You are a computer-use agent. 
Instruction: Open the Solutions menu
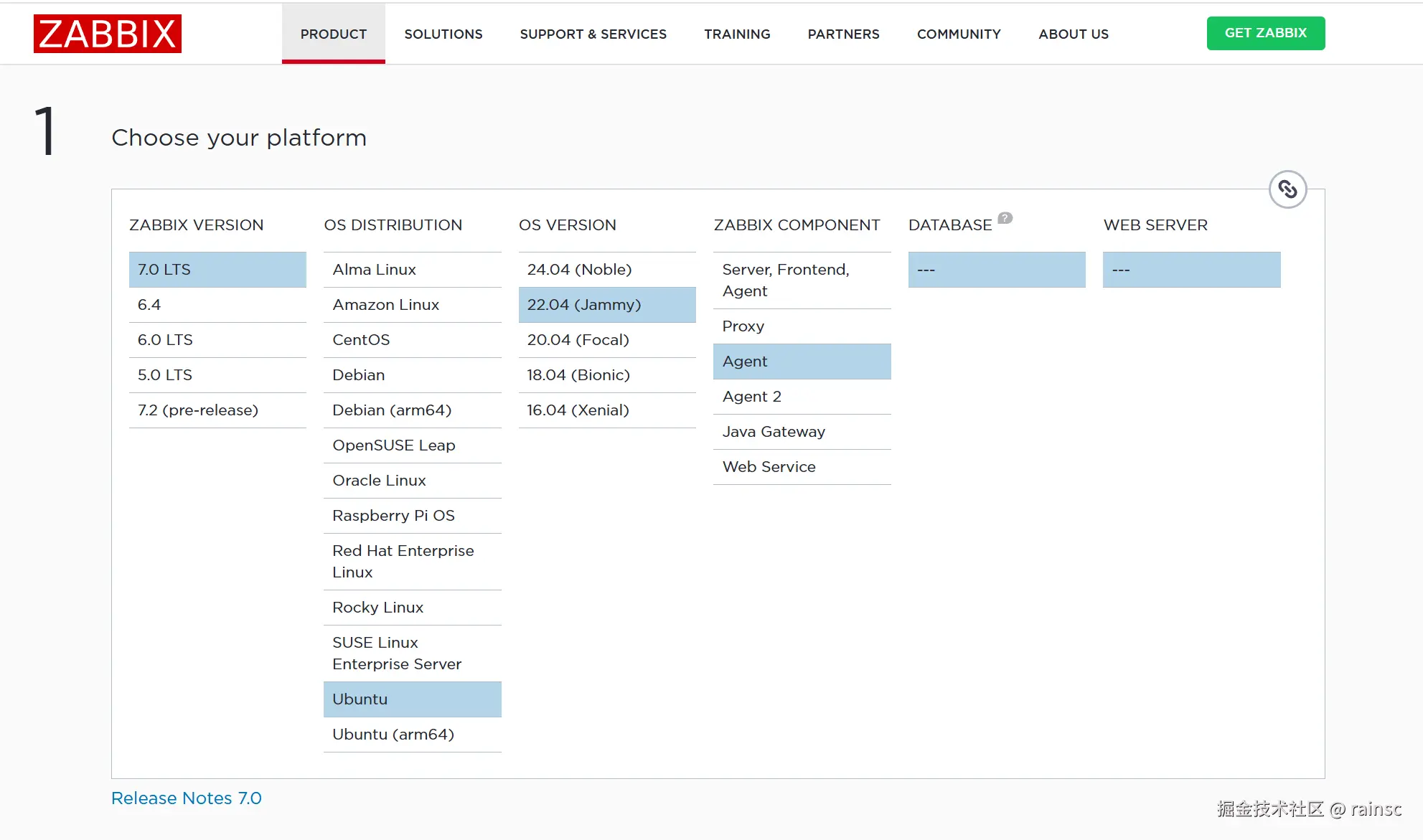(x=443, y=34)
